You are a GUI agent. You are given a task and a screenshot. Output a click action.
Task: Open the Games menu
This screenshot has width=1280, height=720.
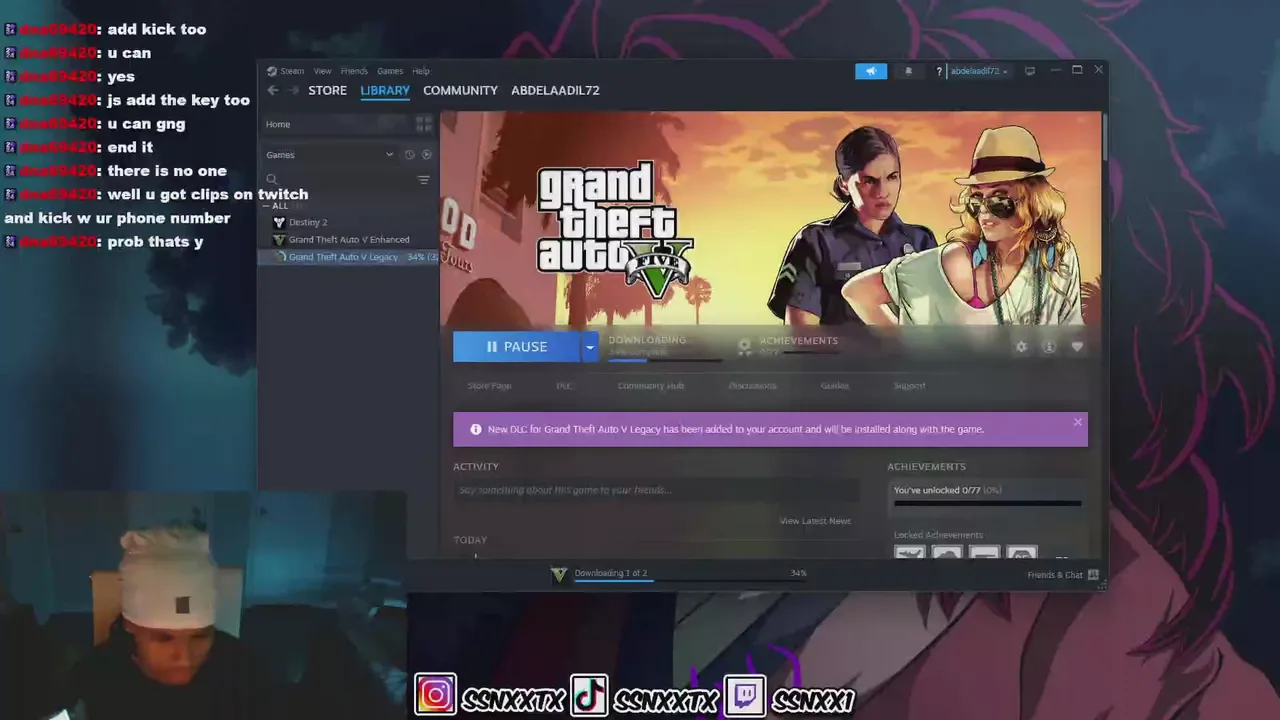coord(390,71)
